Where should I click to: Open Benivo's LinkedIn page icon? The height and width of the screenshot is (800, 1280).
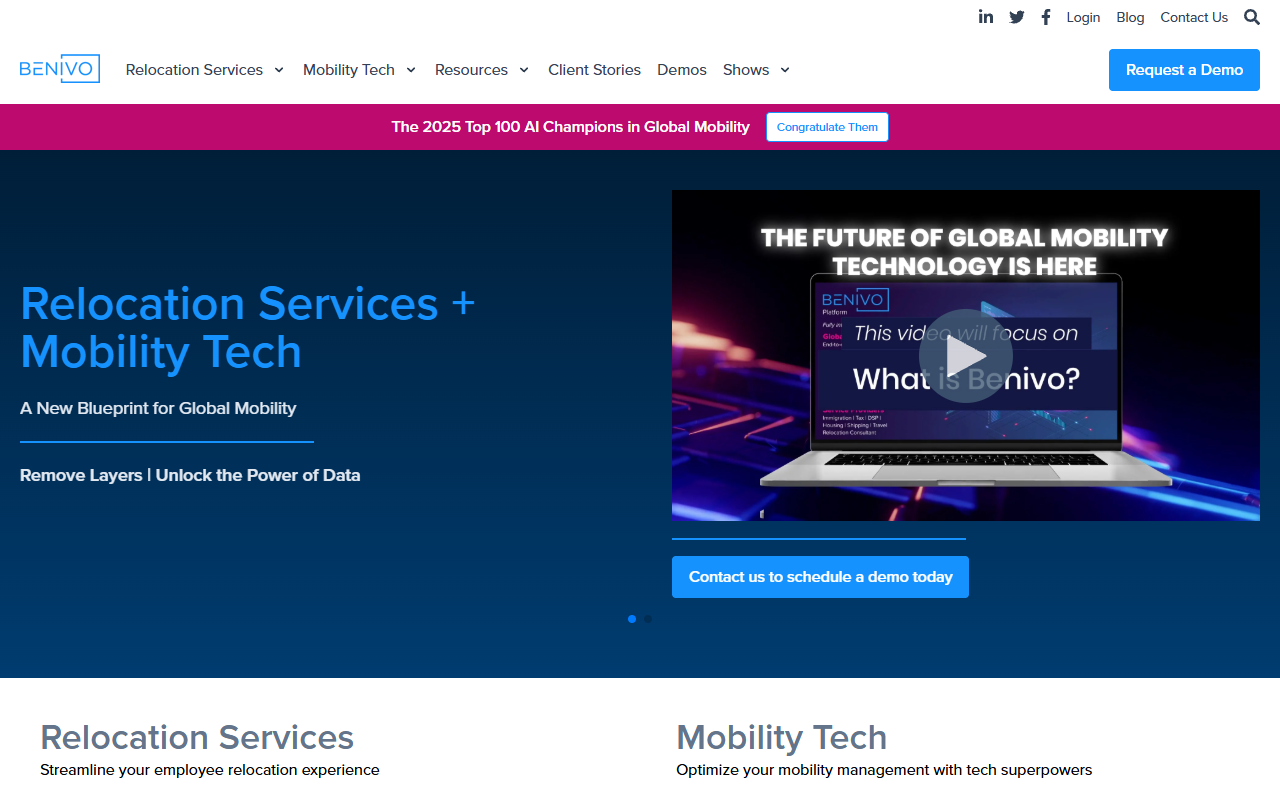coord(986,17)
